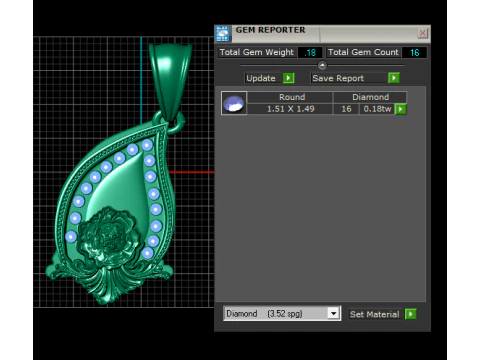Click the 1.51 X 1.49 size cell

coord(290,109)
